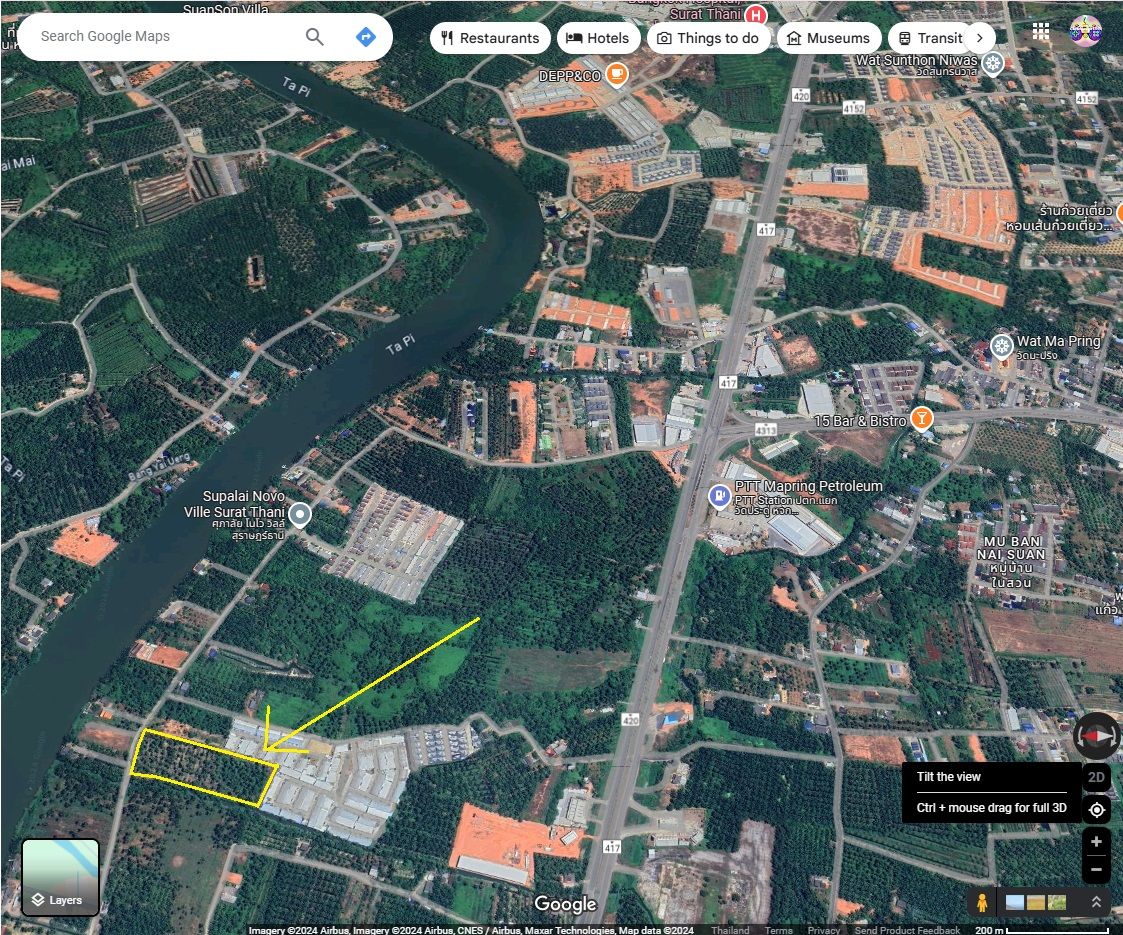The height and width of the screenshot is (935, 1123).
Task: Show more category chips with arrow
Action: (980, 38)
